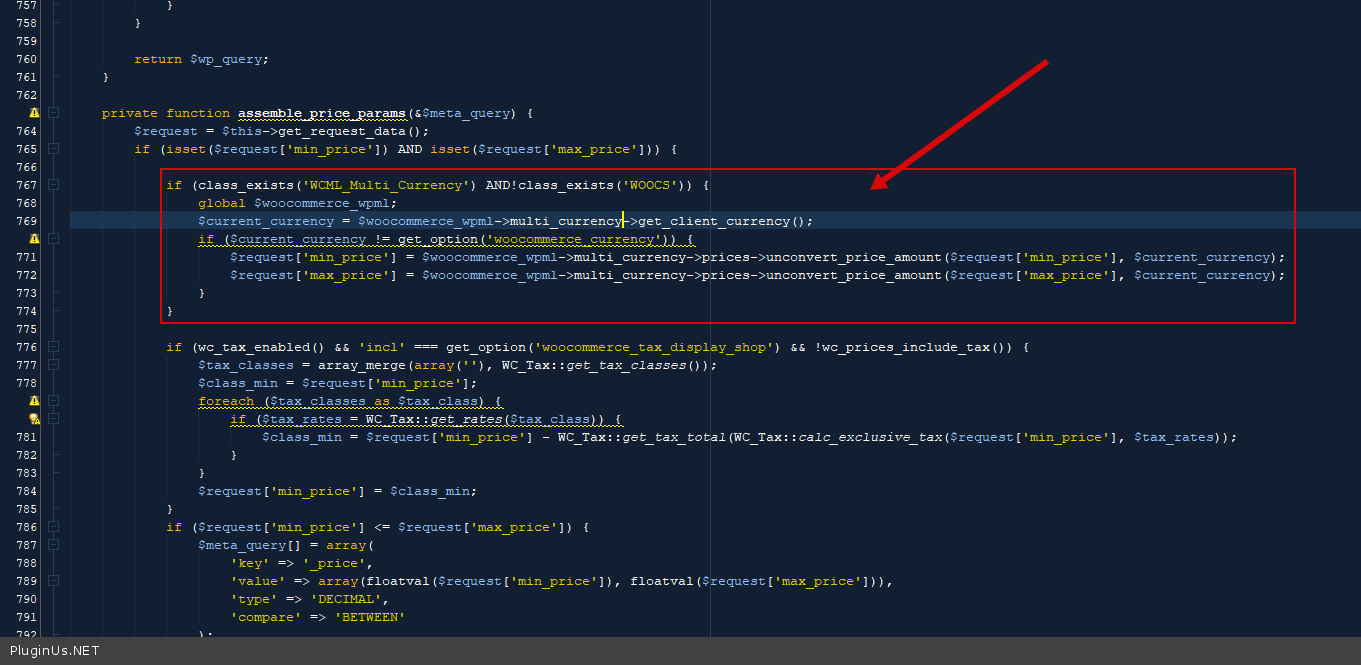Collapse the class_exists block on line 767

(54, 185)
